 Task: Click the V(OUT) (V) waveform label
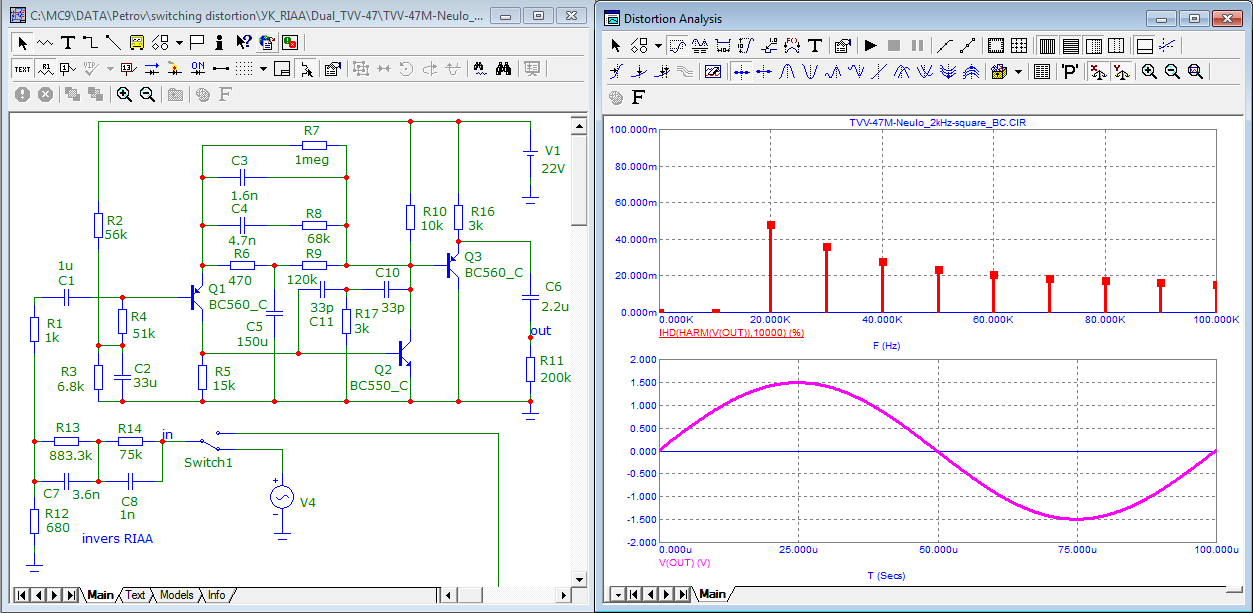coord(684,563)
